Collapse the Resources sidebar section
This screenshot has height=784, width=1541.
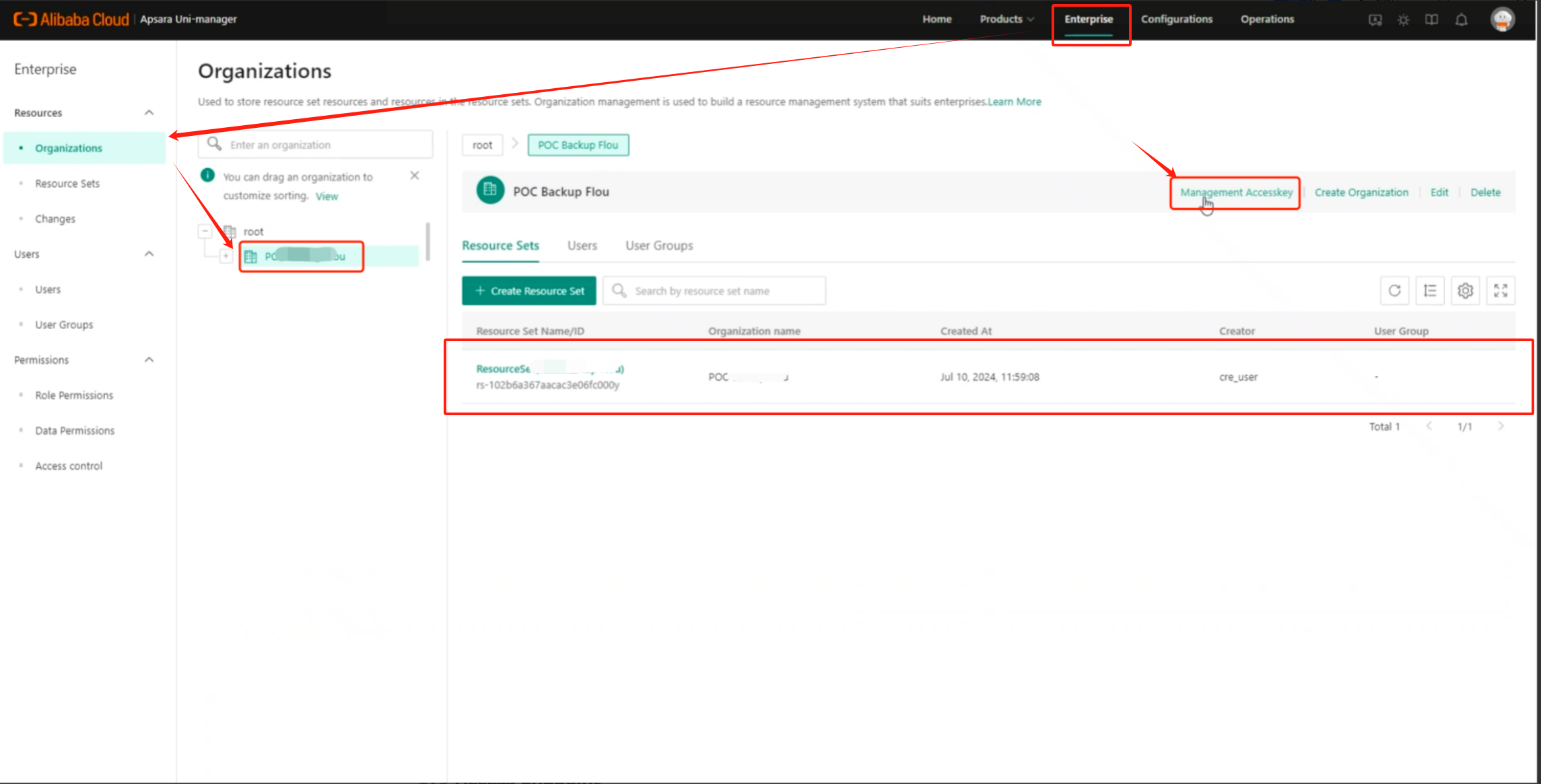[x=149, y=112]
